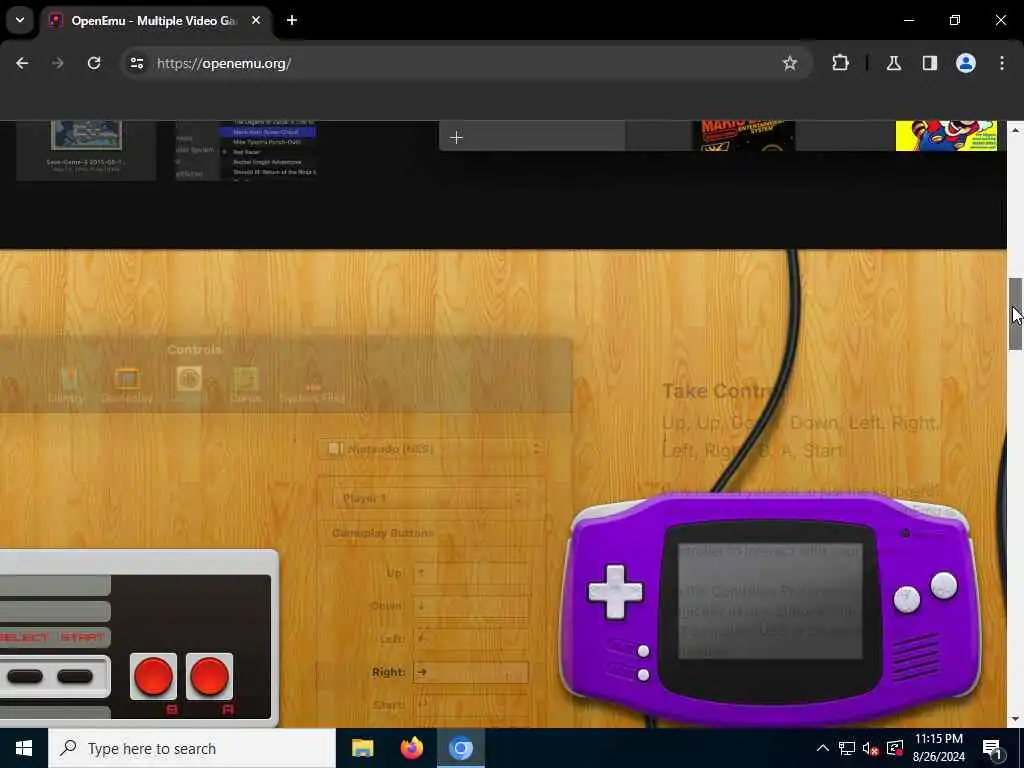
Task: Select the Cores preferences icon
Action: pyautogui.click(x=246, y=385)
